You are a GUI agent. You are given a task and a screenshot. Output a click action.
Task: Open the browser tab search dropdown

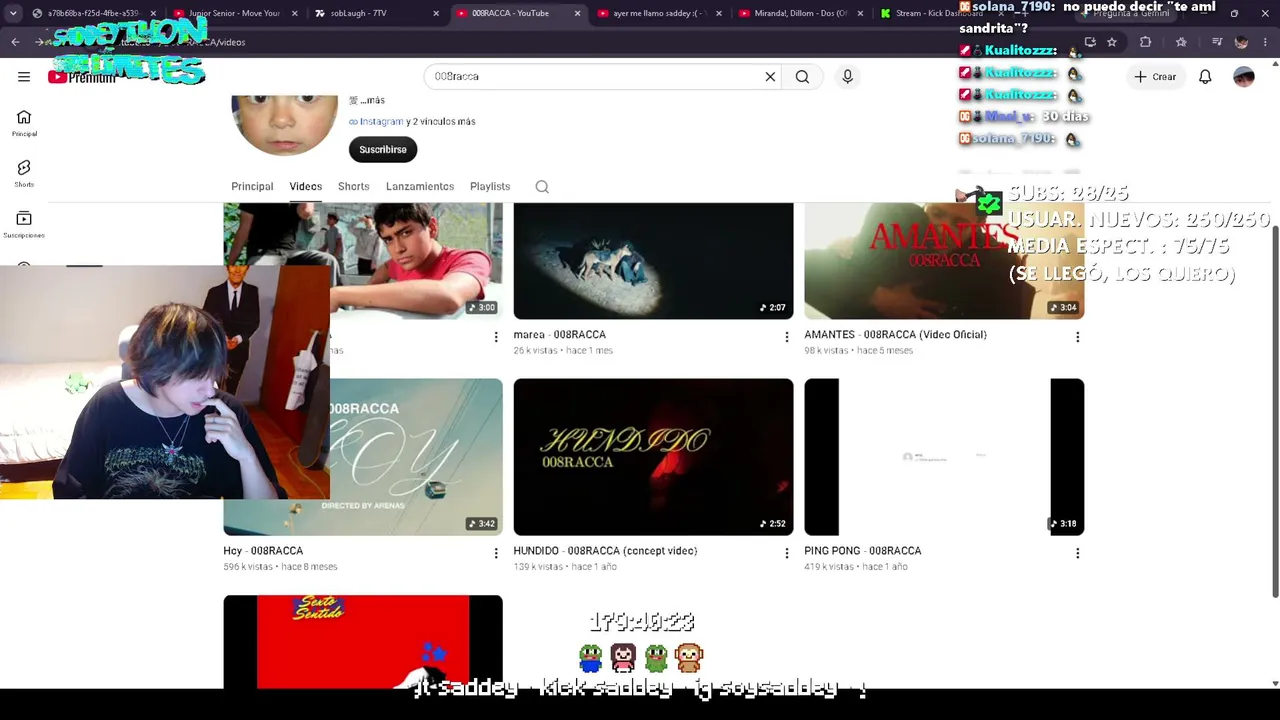tap(13, 13)
